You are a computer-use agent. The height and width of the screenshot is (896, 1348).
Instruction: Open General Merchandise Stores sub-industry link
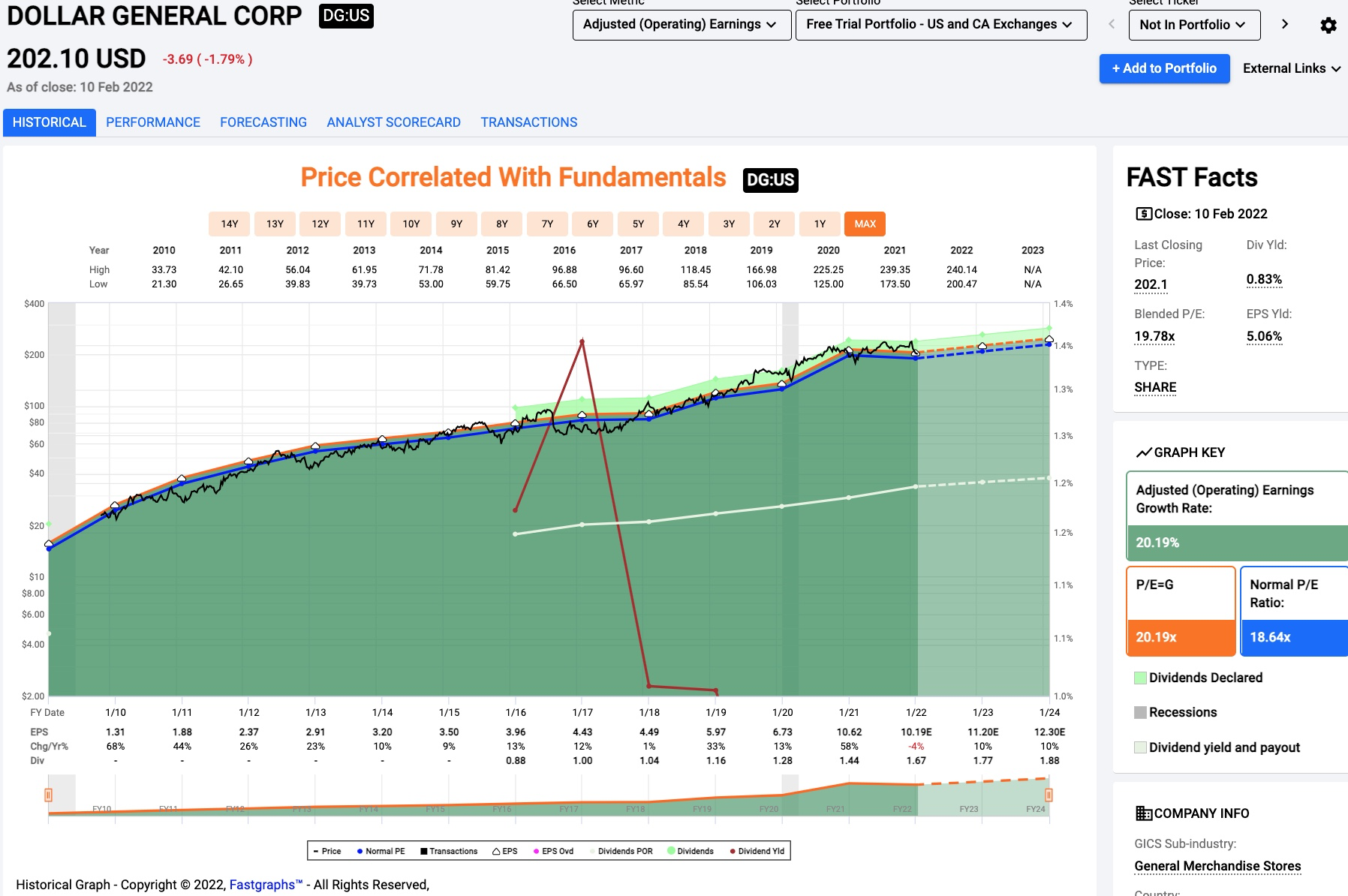(1217, 866)
